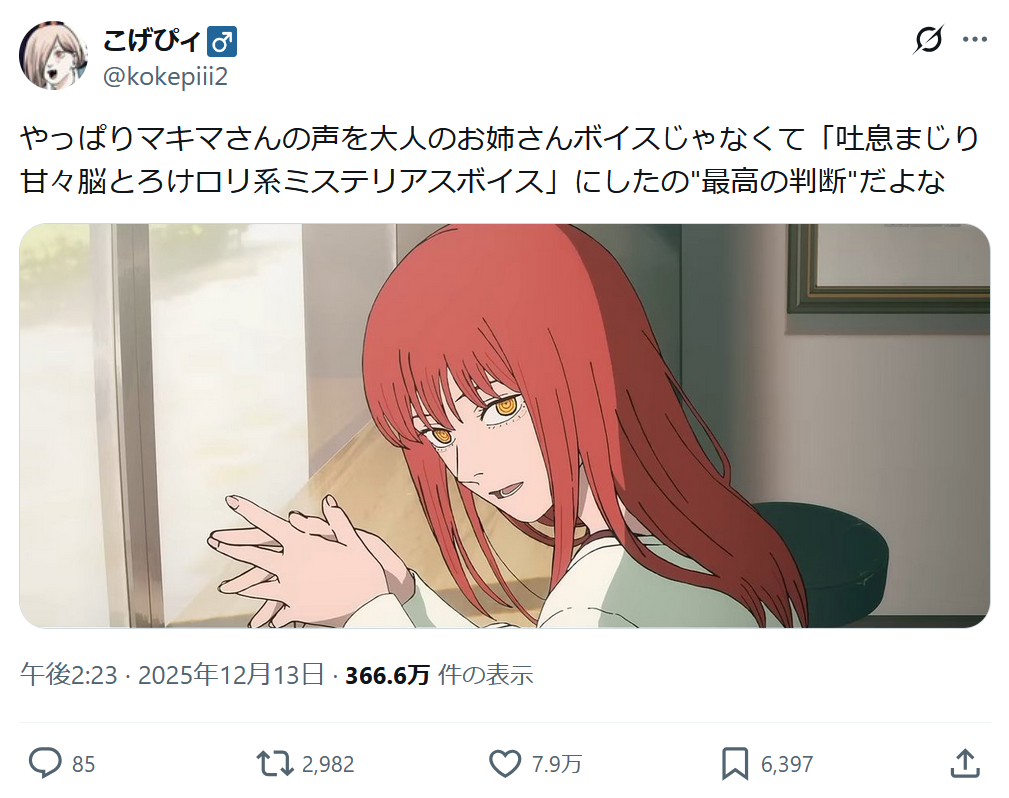Click the reply speech bubble icon
1009x798 pixels.
tap(45, 763)
